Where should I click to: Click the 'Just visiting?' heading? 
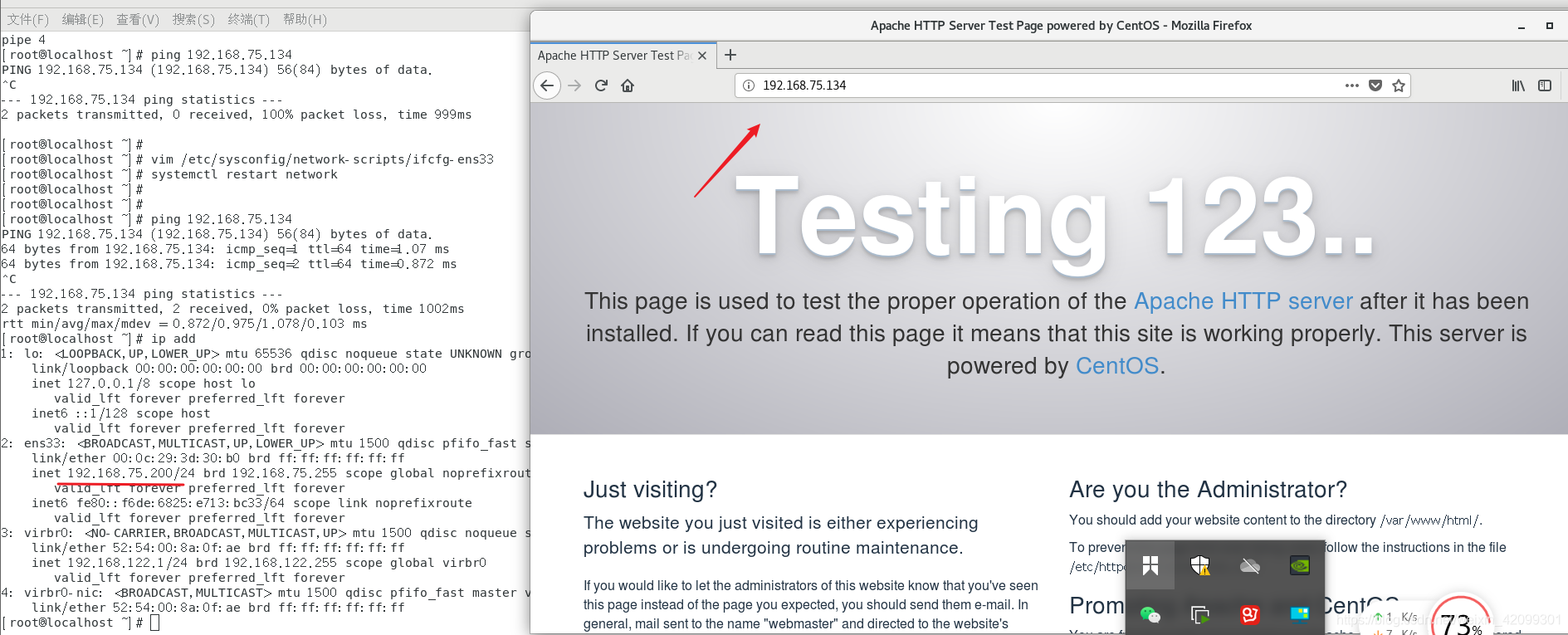point(650,490)
